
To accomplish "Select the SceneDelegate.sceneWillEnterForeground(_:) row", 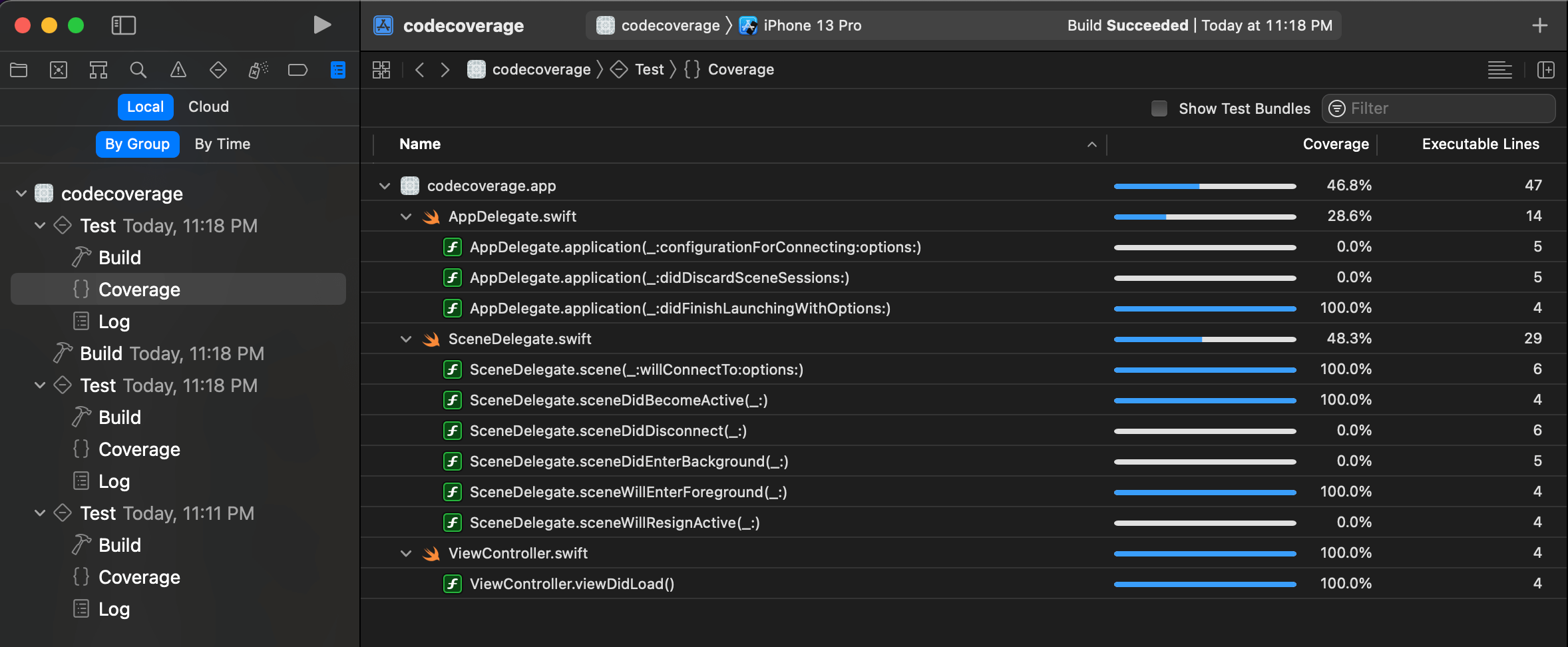I will coord(964,493).
